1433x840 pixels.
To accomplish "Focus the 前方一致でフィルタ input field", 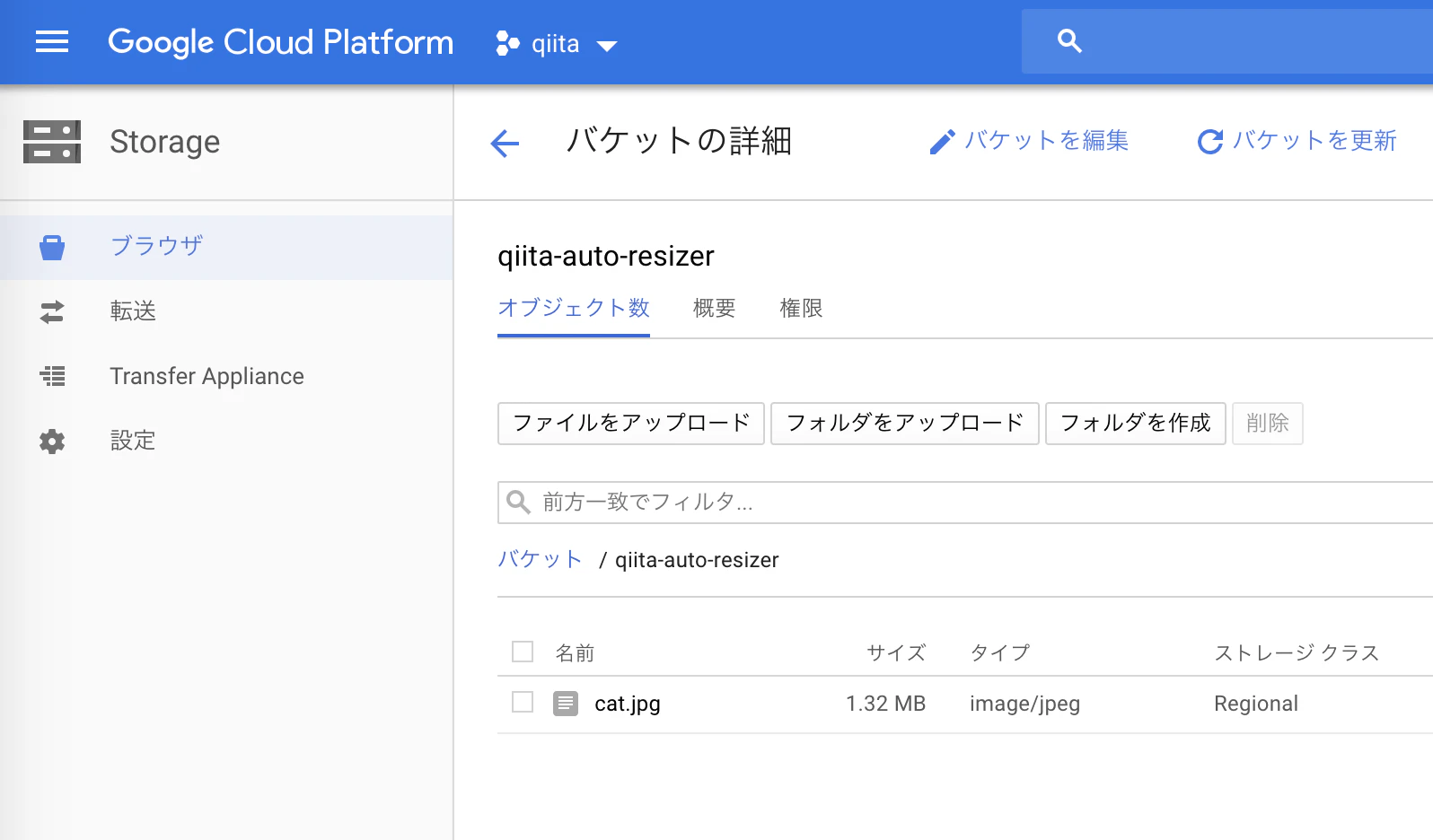I will (x=965, y=503).
